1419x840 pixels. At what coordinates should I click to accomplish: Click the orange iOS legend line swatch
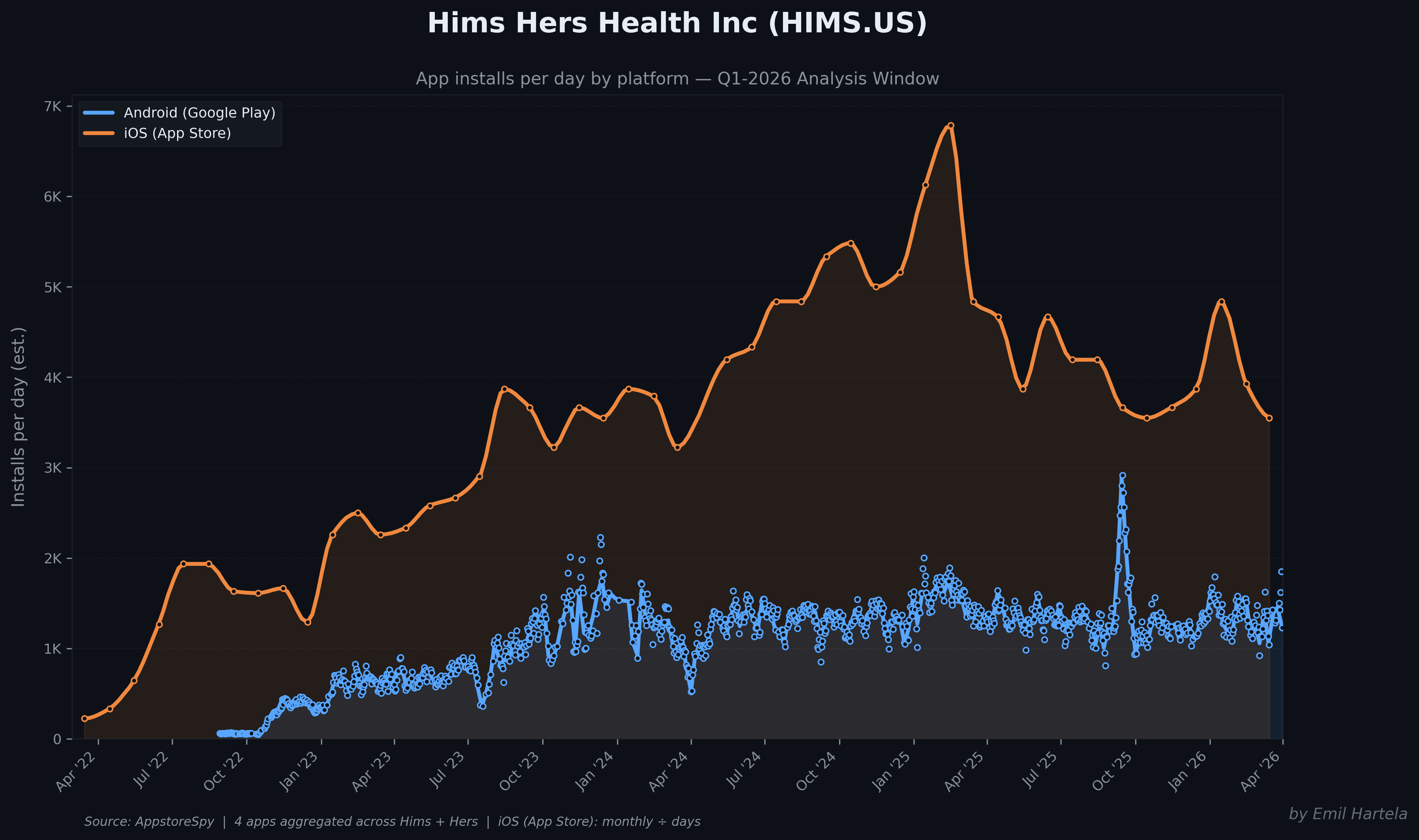pos(99,133)
